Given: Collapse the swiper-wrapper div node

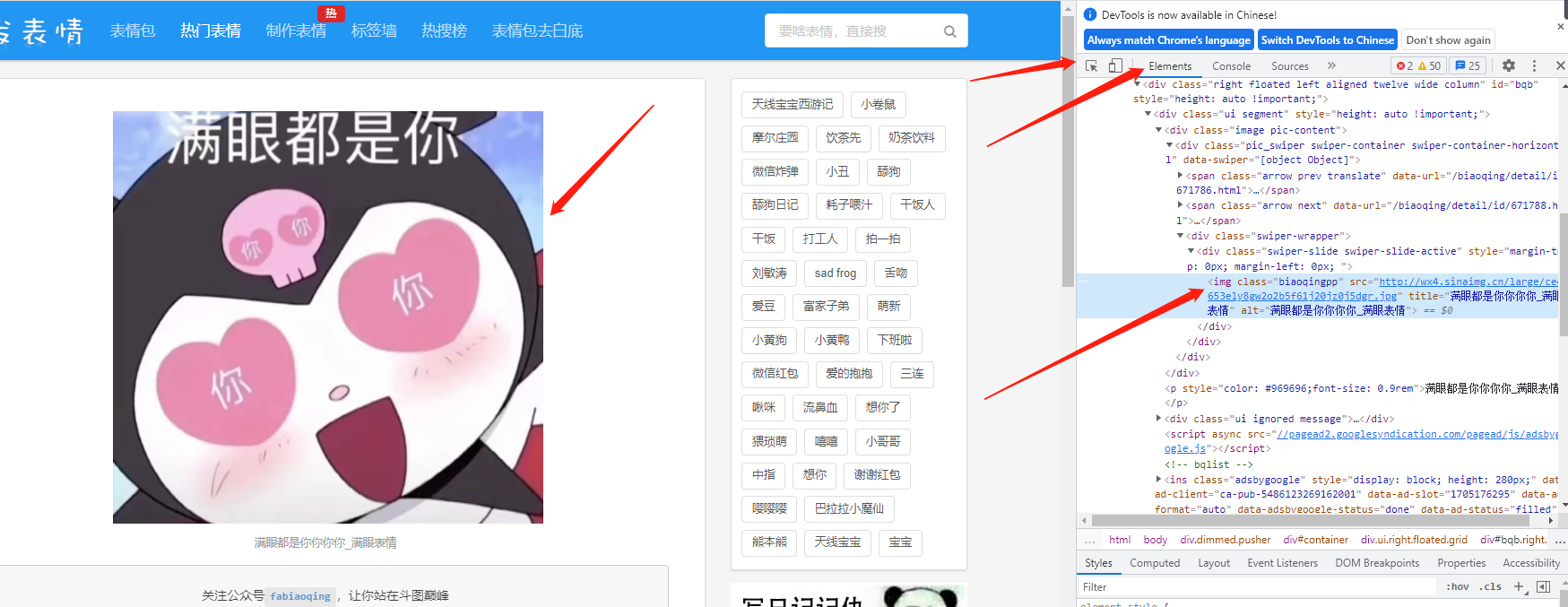Looking at the screenshot, I should 1181,236.
